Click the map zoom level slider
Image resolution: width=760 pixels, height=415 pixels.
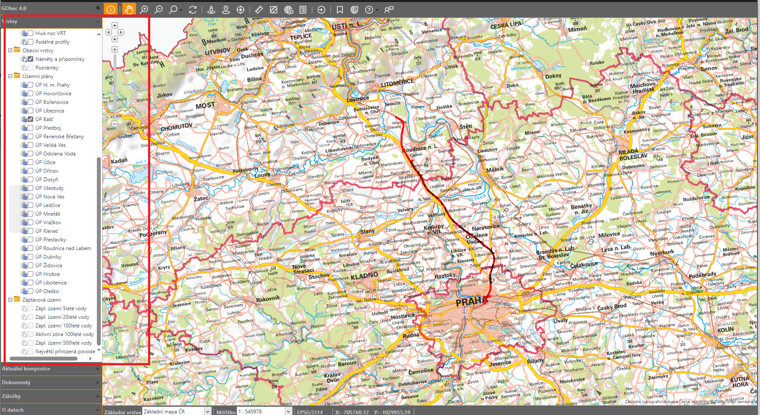[114, 90]
